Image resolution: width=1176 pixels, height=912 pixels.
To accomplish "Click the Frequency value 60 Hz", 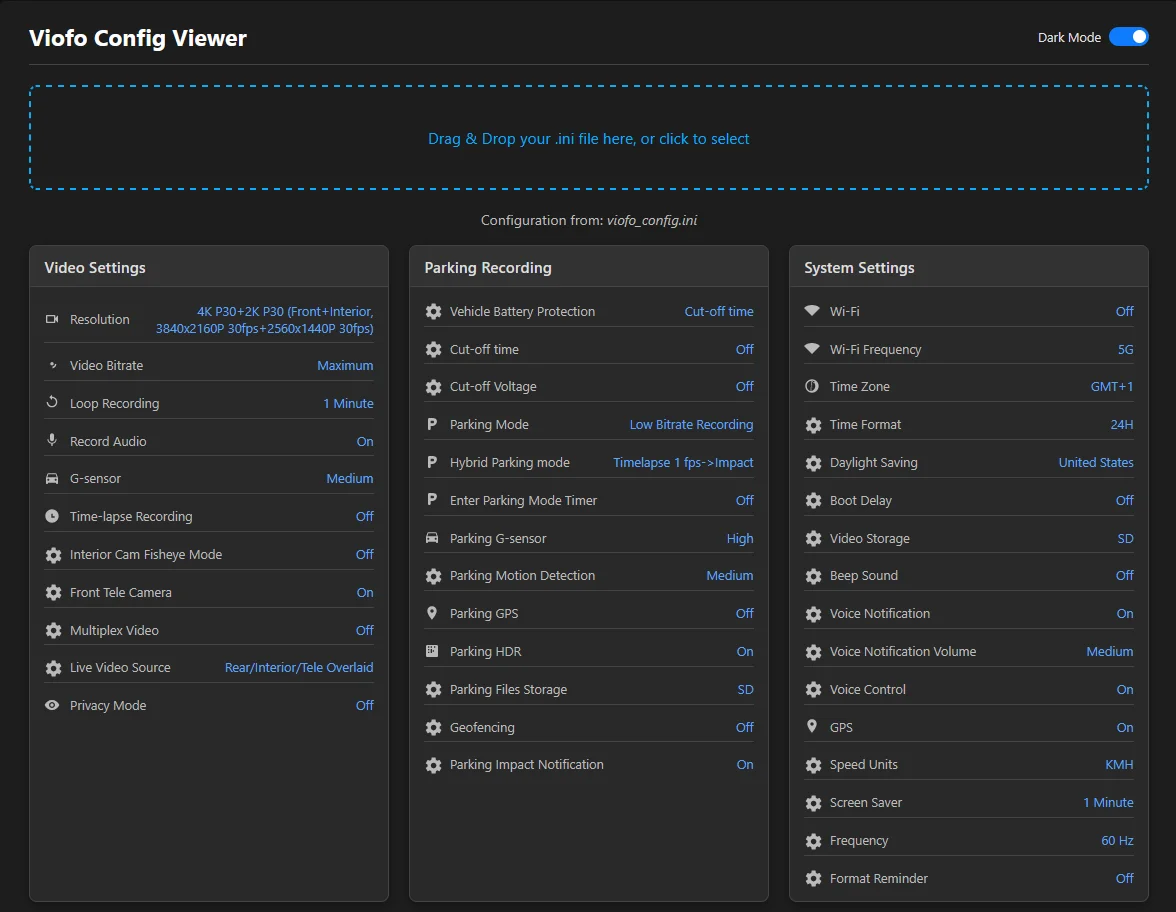I will pyautogui.click(x=1117, y=841).
